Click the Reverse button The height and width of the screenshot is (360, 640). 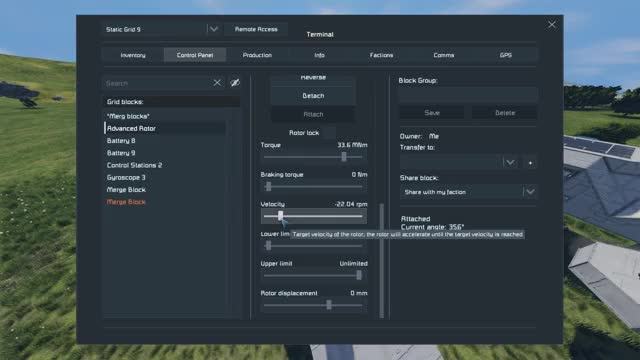tap(313, 78)
